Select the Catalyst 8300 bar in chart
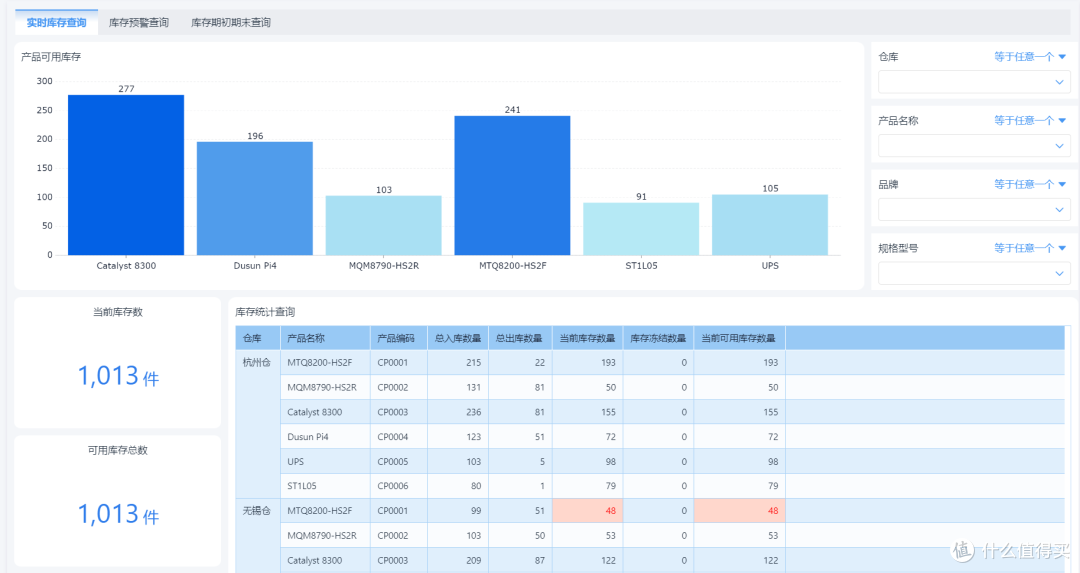The height and width of the screenshot is (573, 1080). pyautogui.click(x=126, y=175)
